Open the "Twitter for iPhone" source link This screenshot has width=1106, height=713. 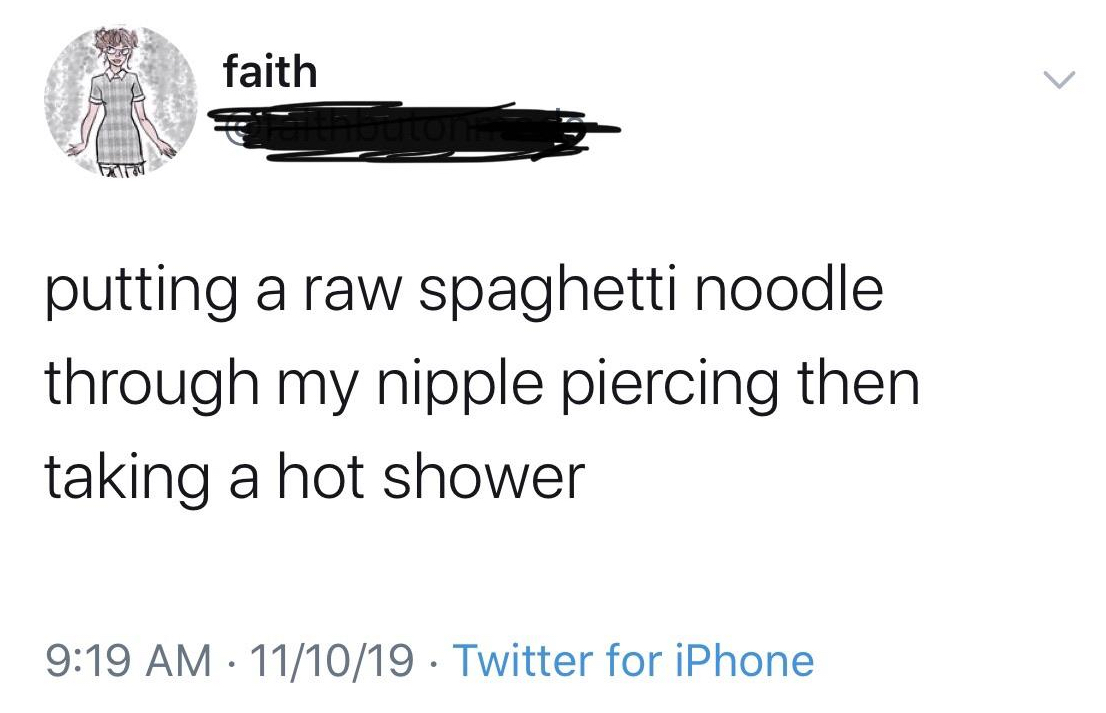[633, 660]
